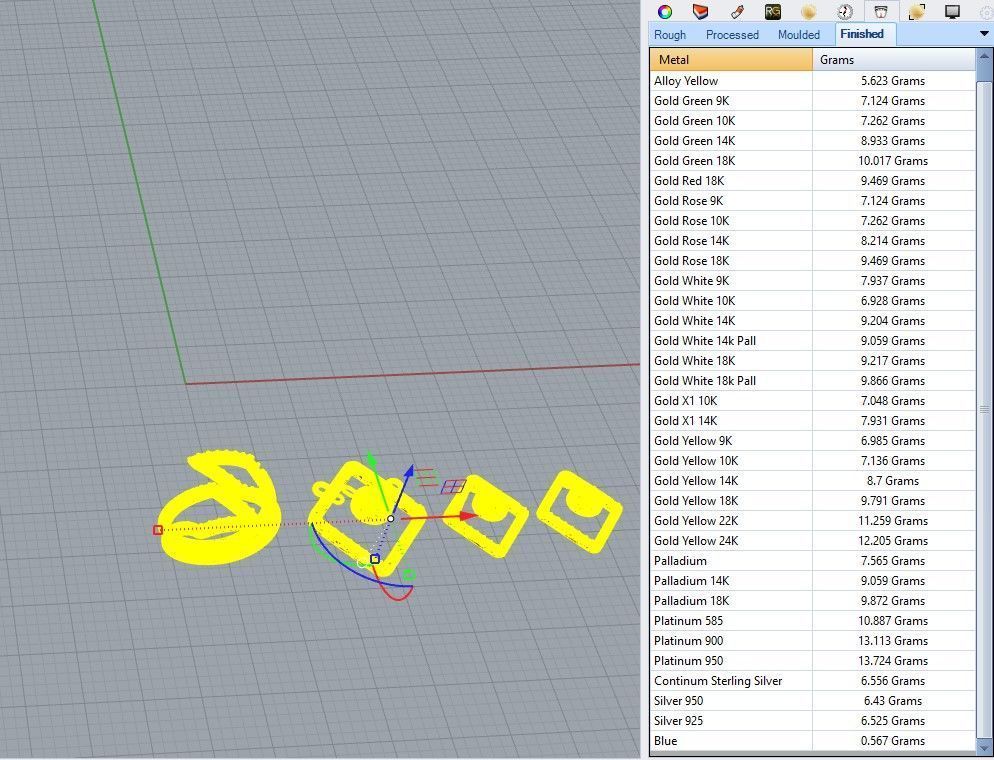Click the metal list vertical scrollbar thumb
The height and width of the screenshot is (760, 994).
pyautogui.click(x=985, y=409)
